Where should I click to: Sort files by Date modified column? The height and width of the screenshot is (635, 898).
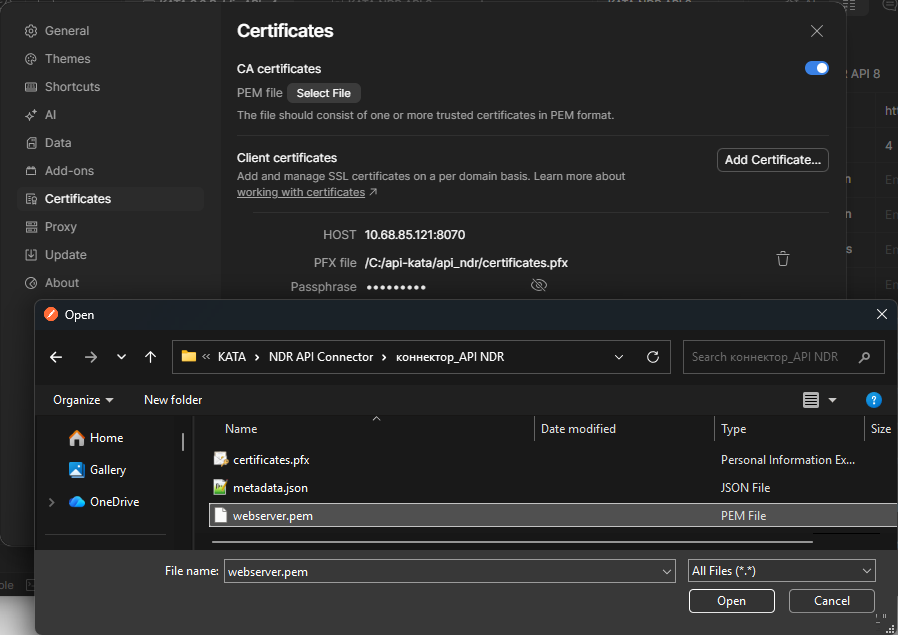[578, 429]
